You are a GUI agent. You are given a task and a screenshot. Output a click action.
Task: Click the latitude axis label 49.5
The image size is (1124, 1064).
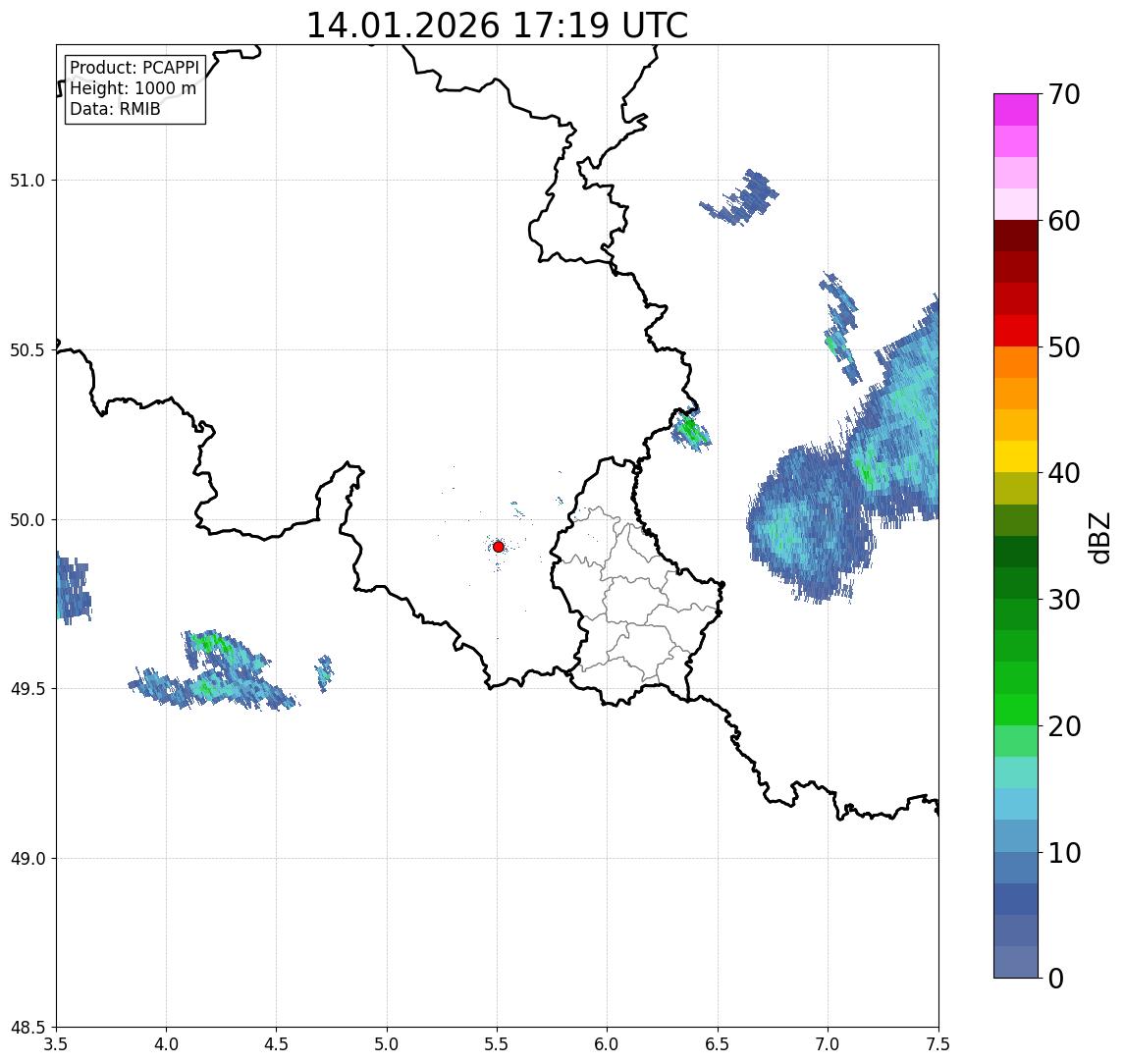tap(27, 689)
